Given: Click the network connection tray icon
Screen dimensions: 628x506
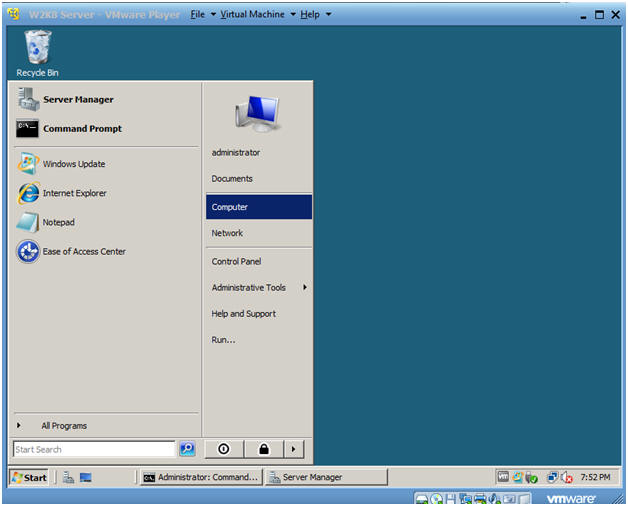Looking at the screenshot, I should coord(552,477).
